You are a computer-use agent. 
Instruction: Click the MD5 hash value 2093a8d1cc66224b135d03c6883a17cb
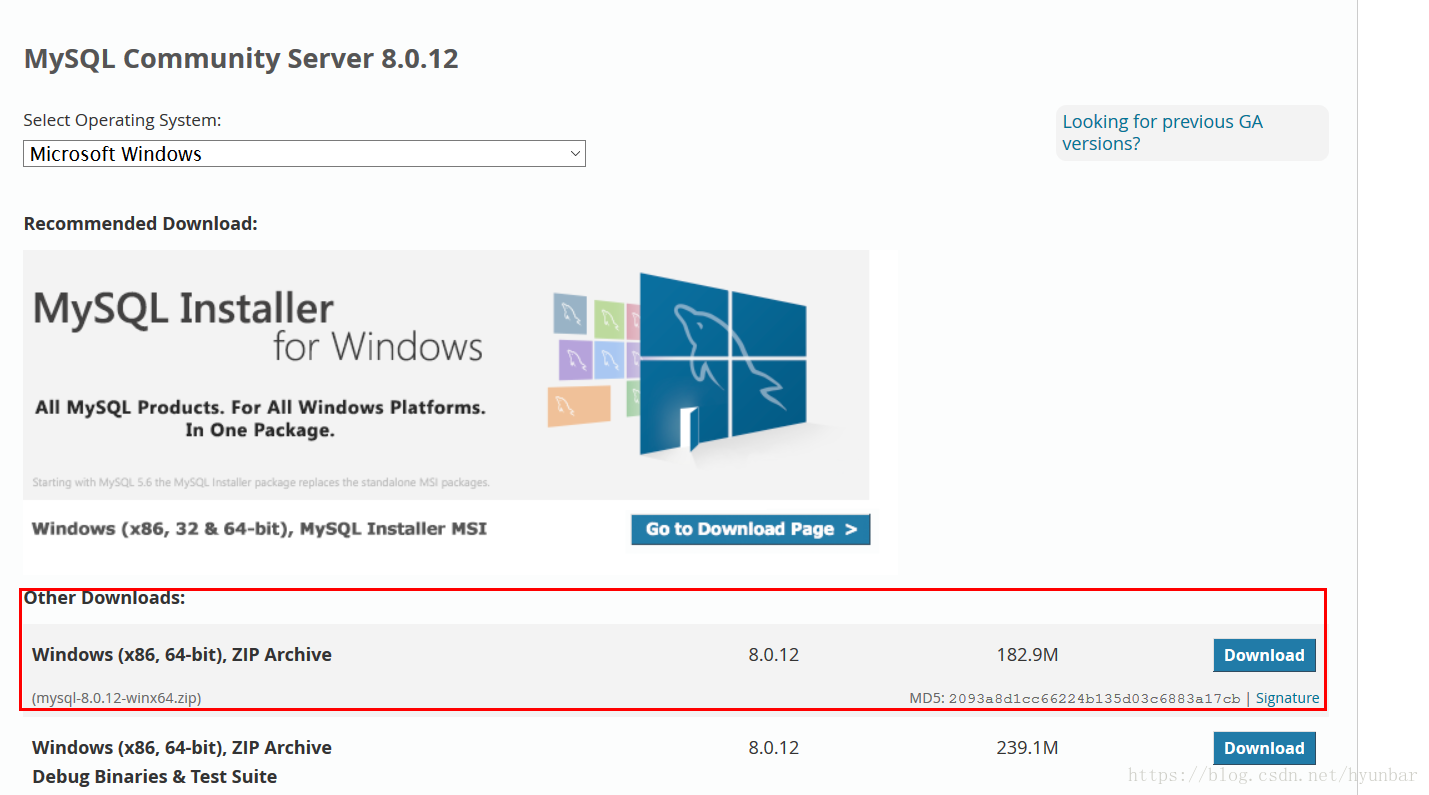[1094, 698]
